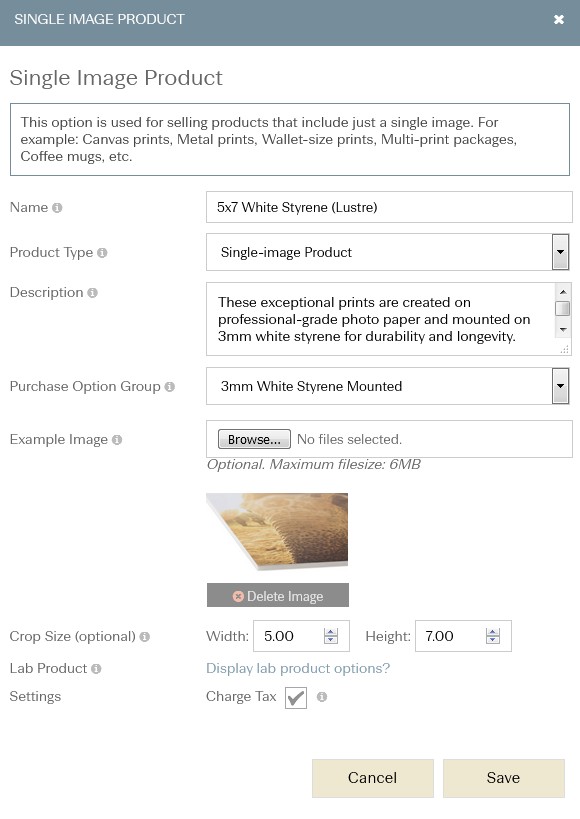580x819 pixels.
Task: Click into the Name text field
Action: 389,207
